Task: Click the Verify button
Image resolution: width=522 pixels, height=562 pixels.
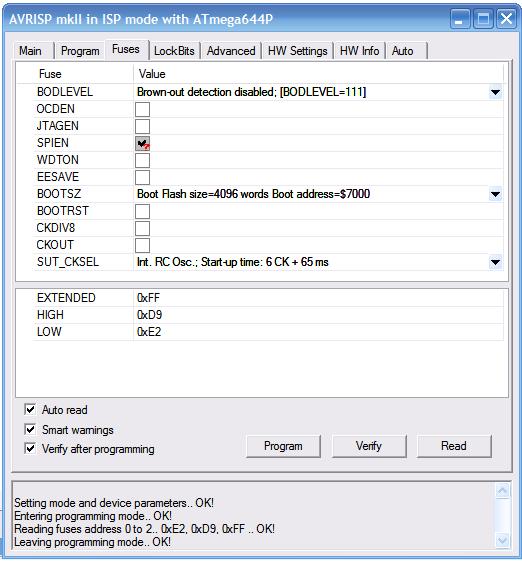Action: coord(369,446)
